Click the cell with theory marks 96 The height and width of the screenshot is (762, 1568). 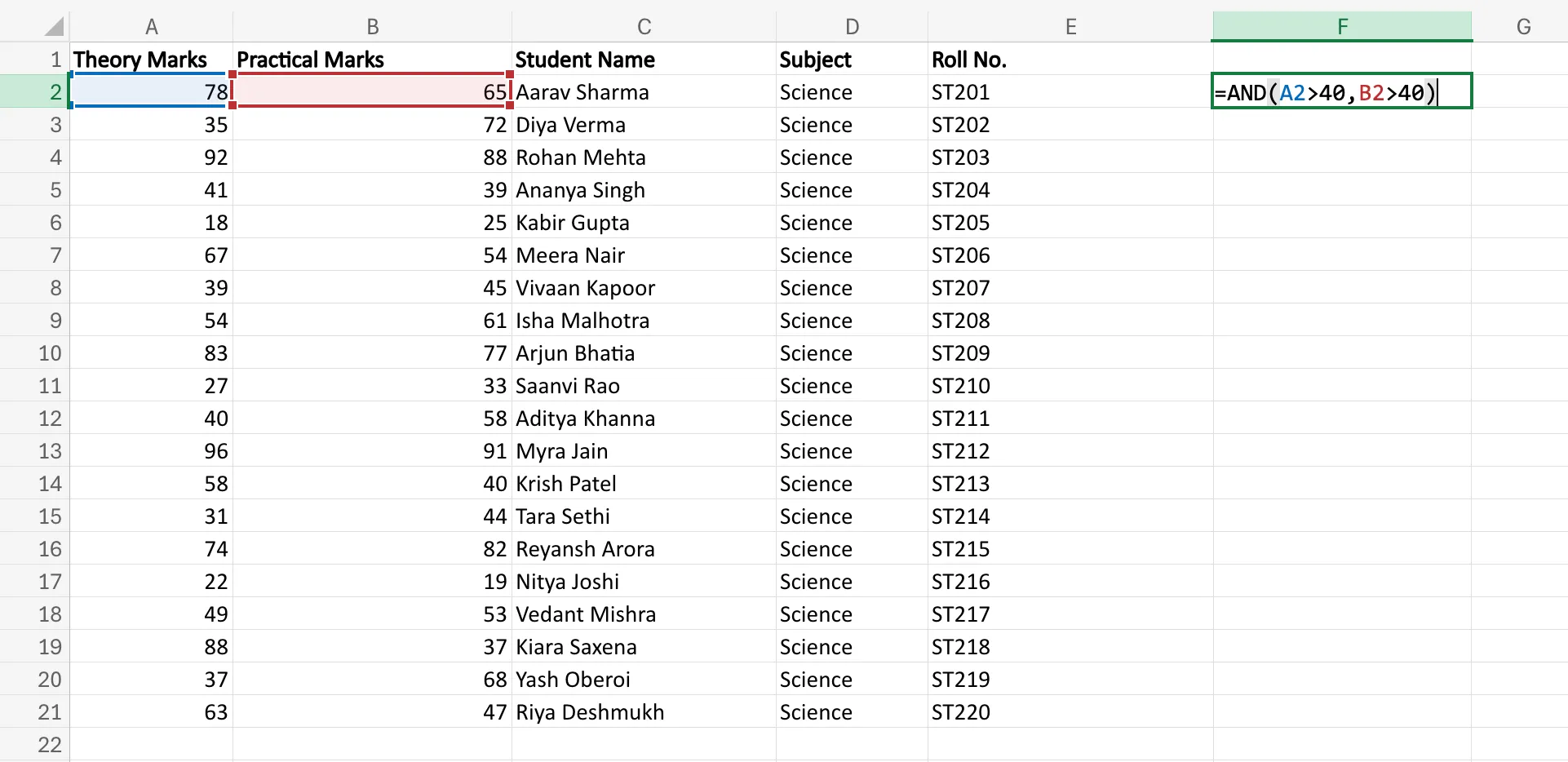point(152,450)
